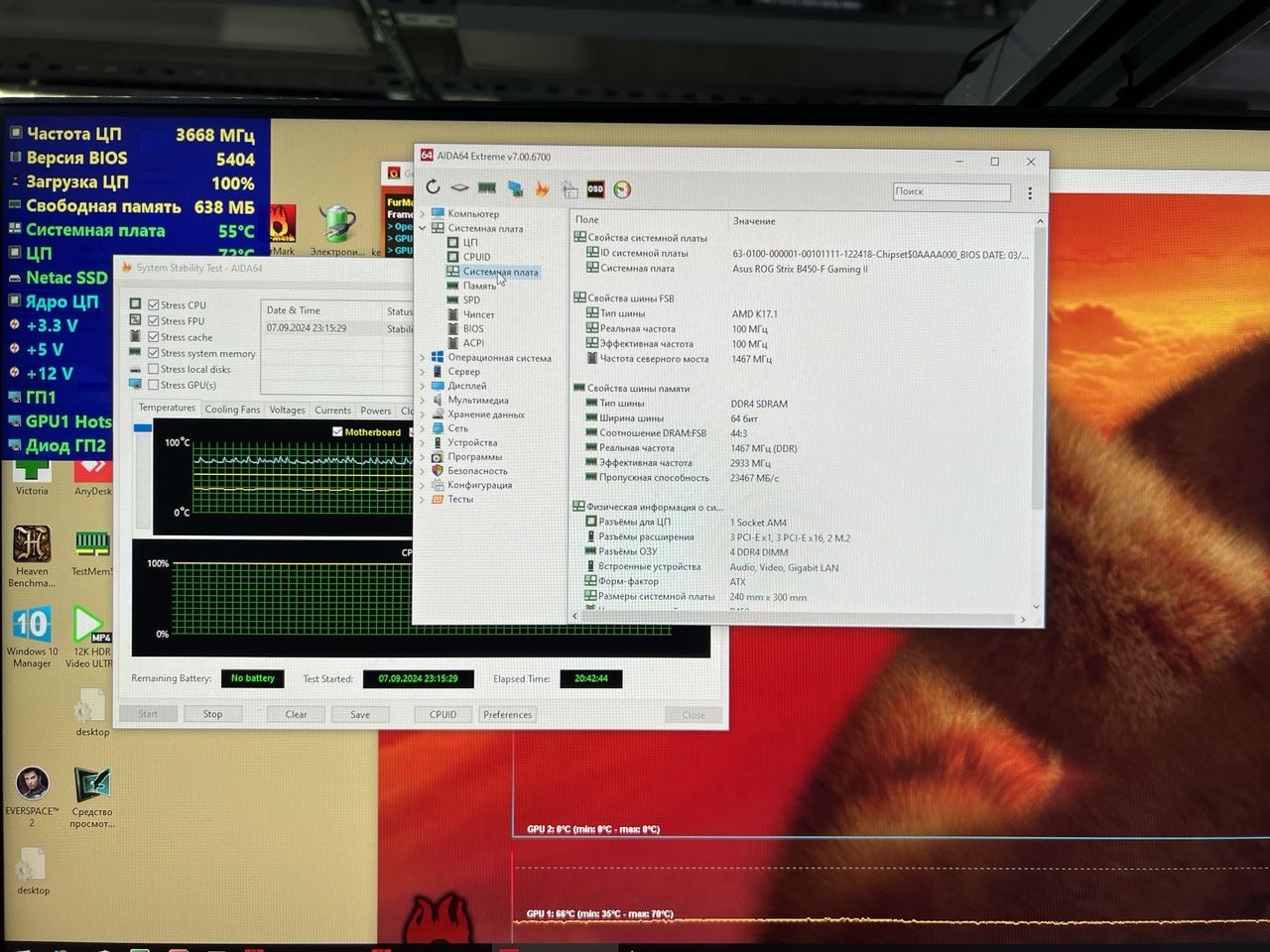Select the CPUID tree item
The width and height of the screenshot is (1270, 952).
point(476,257)
